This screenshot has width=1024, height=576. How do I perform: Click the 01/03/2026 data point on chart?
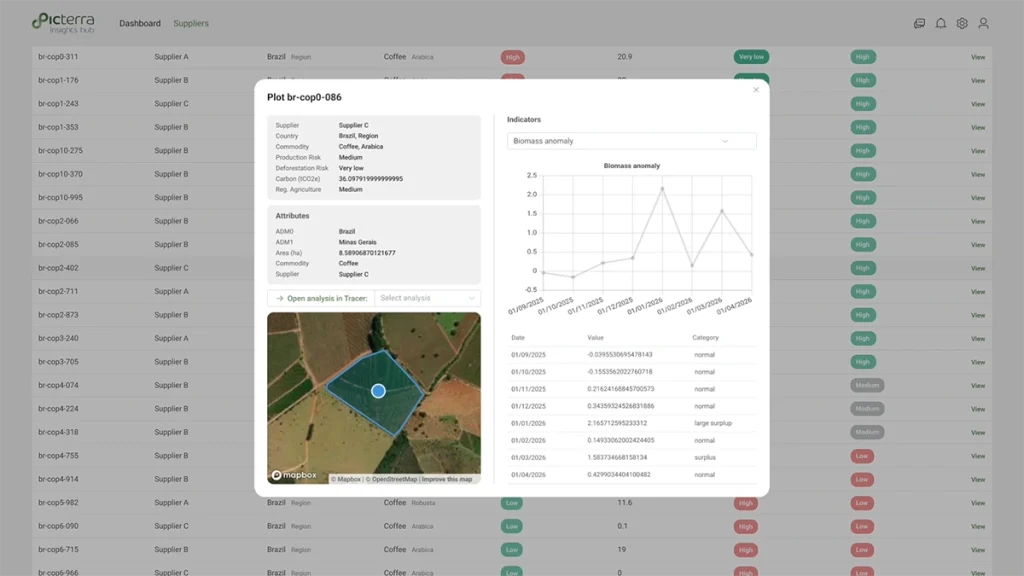pyautogui.click(x=722, y=211)
